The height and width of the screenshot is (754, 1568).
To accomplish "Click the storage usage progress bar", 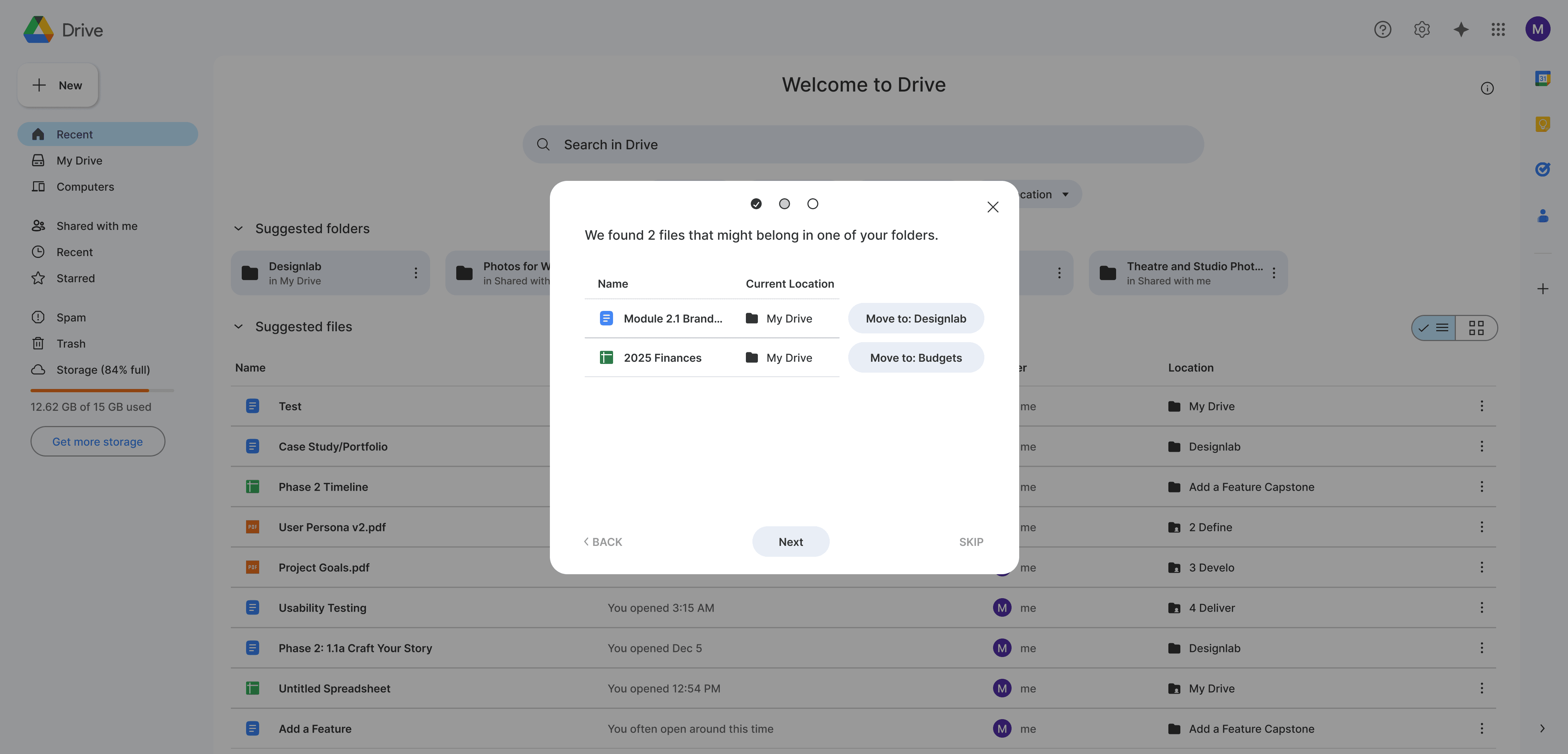I will point(102,390).
